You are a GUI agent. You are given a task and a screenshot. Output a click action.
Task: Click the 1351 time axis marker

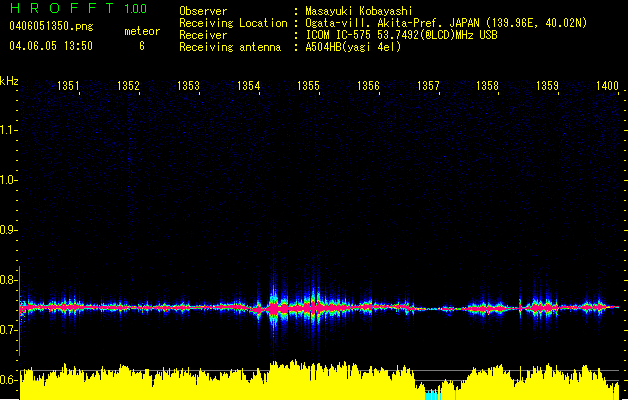pyautogui.click(x=68, y=86)
